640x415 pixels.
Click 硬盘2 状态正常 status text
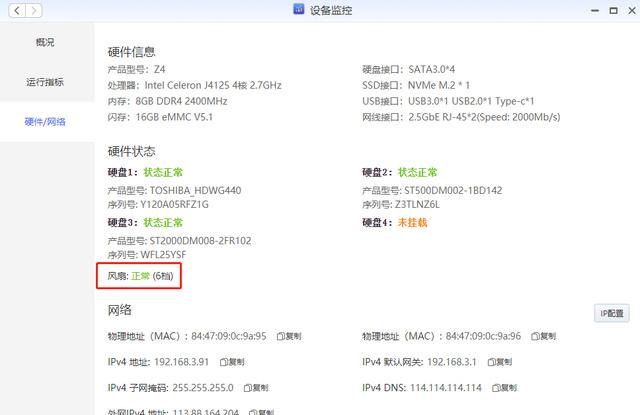pyautogui.click(x=418, y=173)
